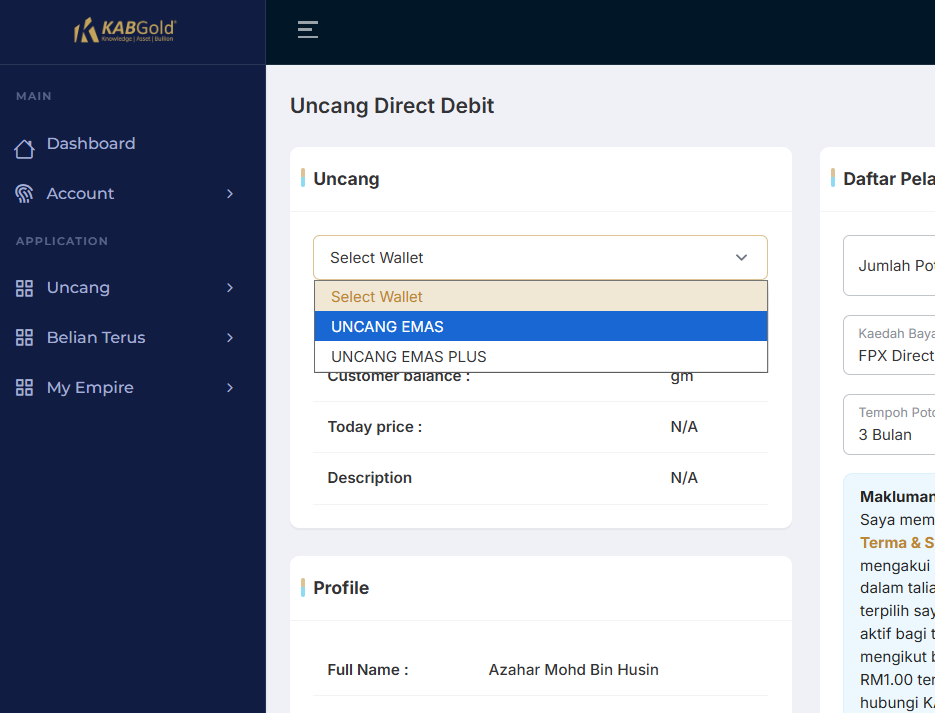Choose UNCANG EMAS from wallet list
935x713 pixels.
[540, 326]
